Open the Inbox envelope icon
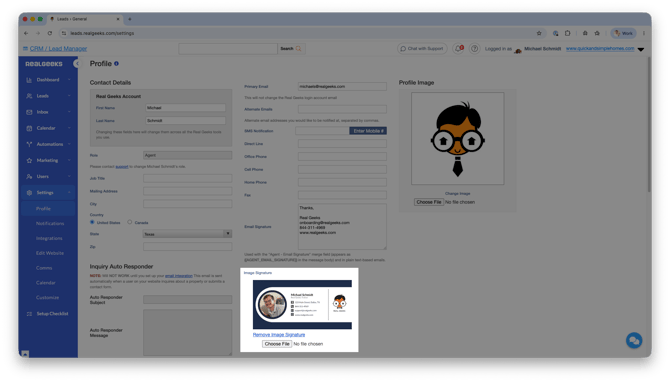The width and height of the screenshot is (670, 382). tap(29, 112)
